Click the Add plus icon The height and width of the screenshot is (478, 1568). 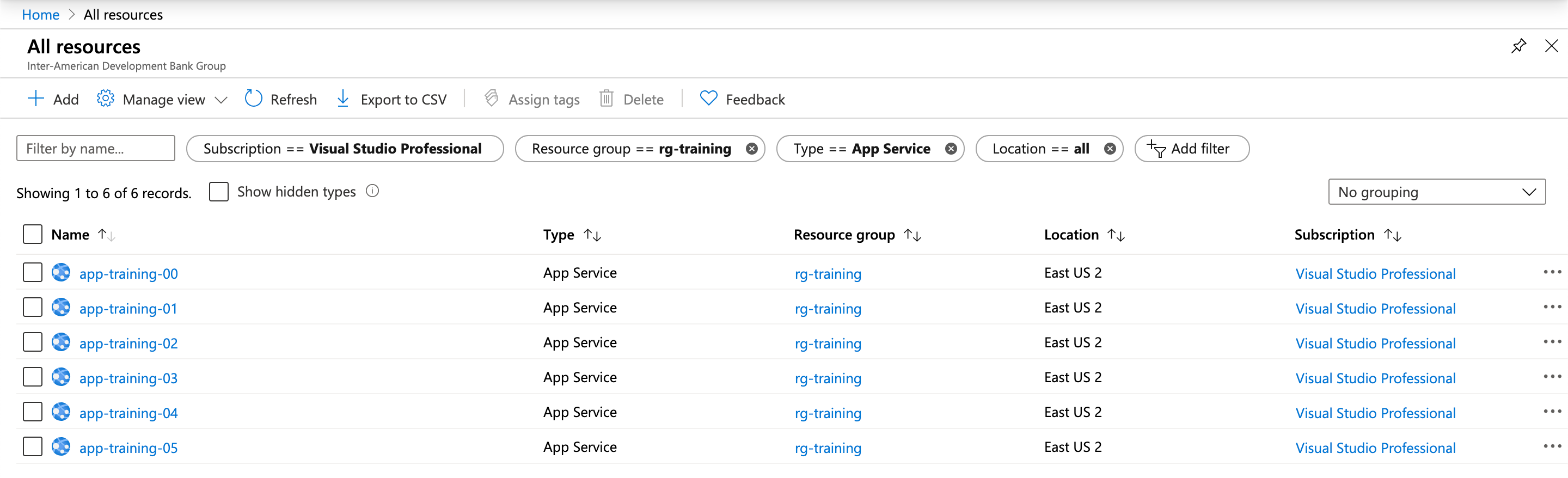tap(36, 99)
